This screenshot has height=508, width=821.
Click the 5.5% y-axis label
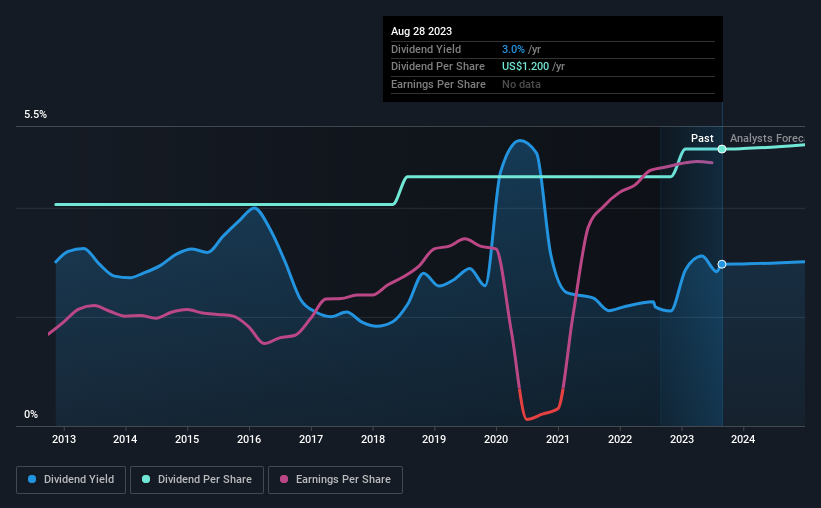click(35, 115)
